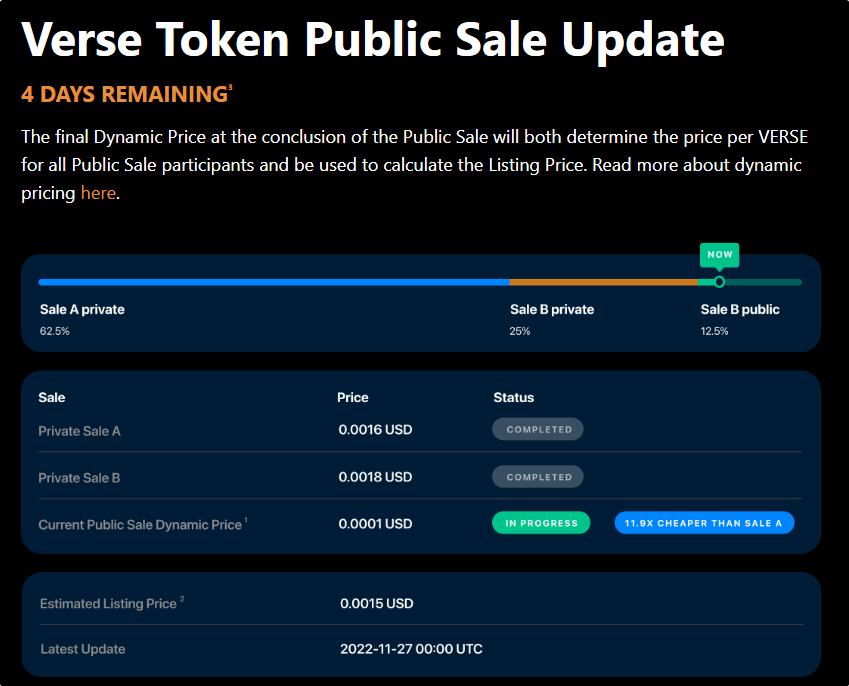Click the COMPLETED badge for Private Sale A
Image resolution: width=849 pixels, height=686 pixels.
pyautogui.click(x=538, y=429)
